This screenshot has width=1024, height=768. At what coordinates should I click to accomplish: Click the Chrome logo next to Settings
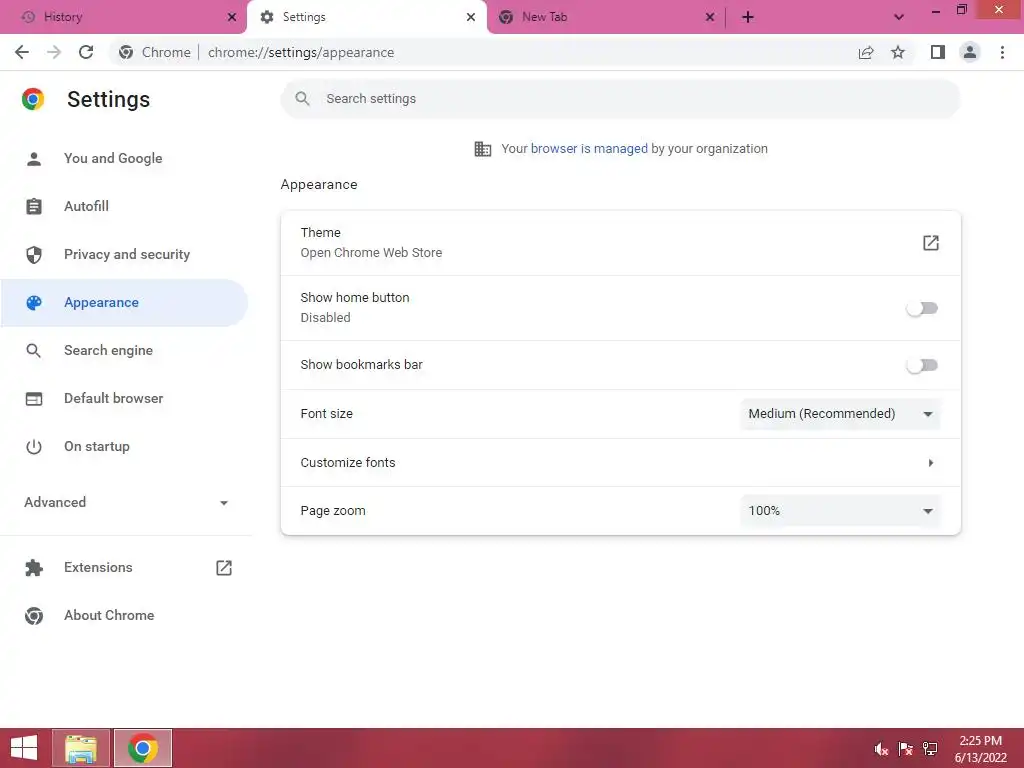click(33, 99)
